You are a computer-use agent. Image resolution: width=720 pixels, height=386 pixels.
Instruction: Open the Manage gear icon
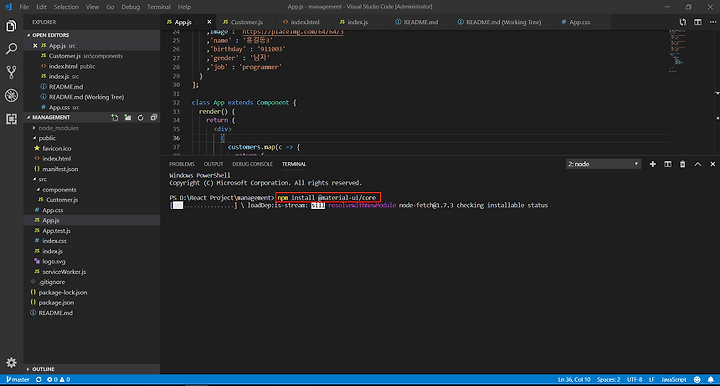coord(11,363)
